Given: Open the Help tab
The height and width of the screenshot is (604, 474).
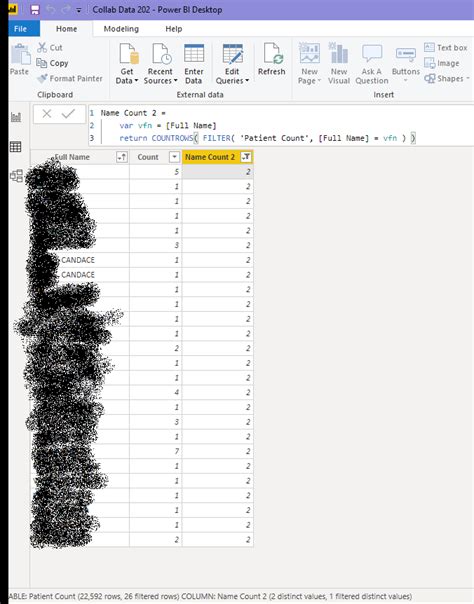Looking at the screenshot, I should point(174,29).
